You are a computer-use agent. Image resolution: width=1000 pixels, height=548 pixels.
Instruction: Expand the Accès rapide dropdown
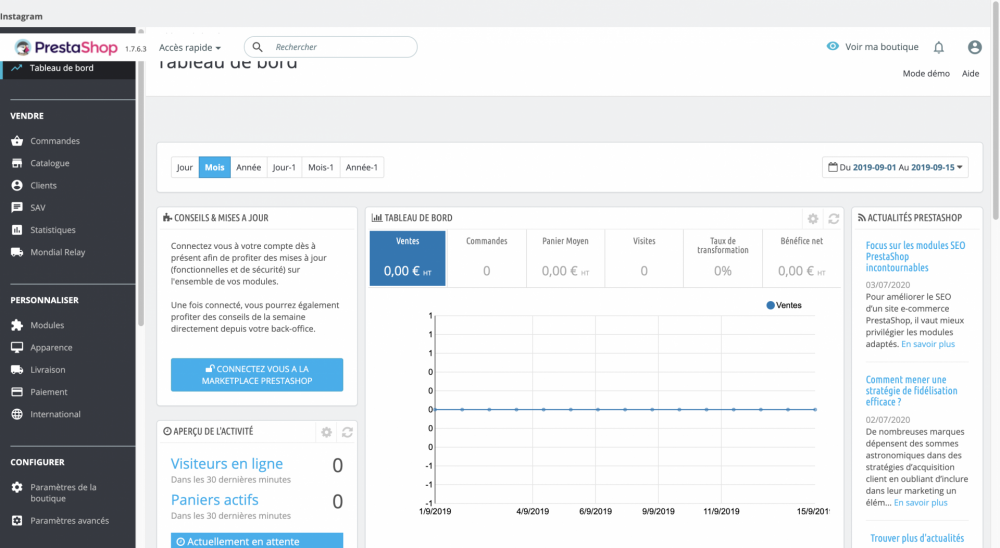coord(190,47)
